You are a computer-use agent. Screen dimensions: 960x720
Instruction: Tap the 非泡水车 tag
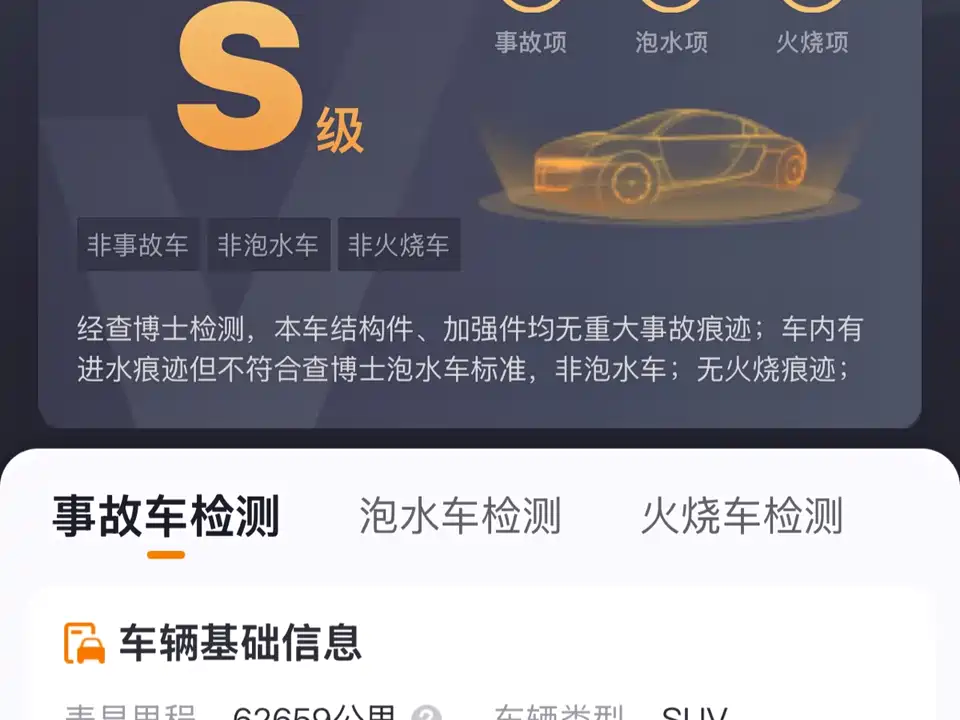[x=268, y=245]
